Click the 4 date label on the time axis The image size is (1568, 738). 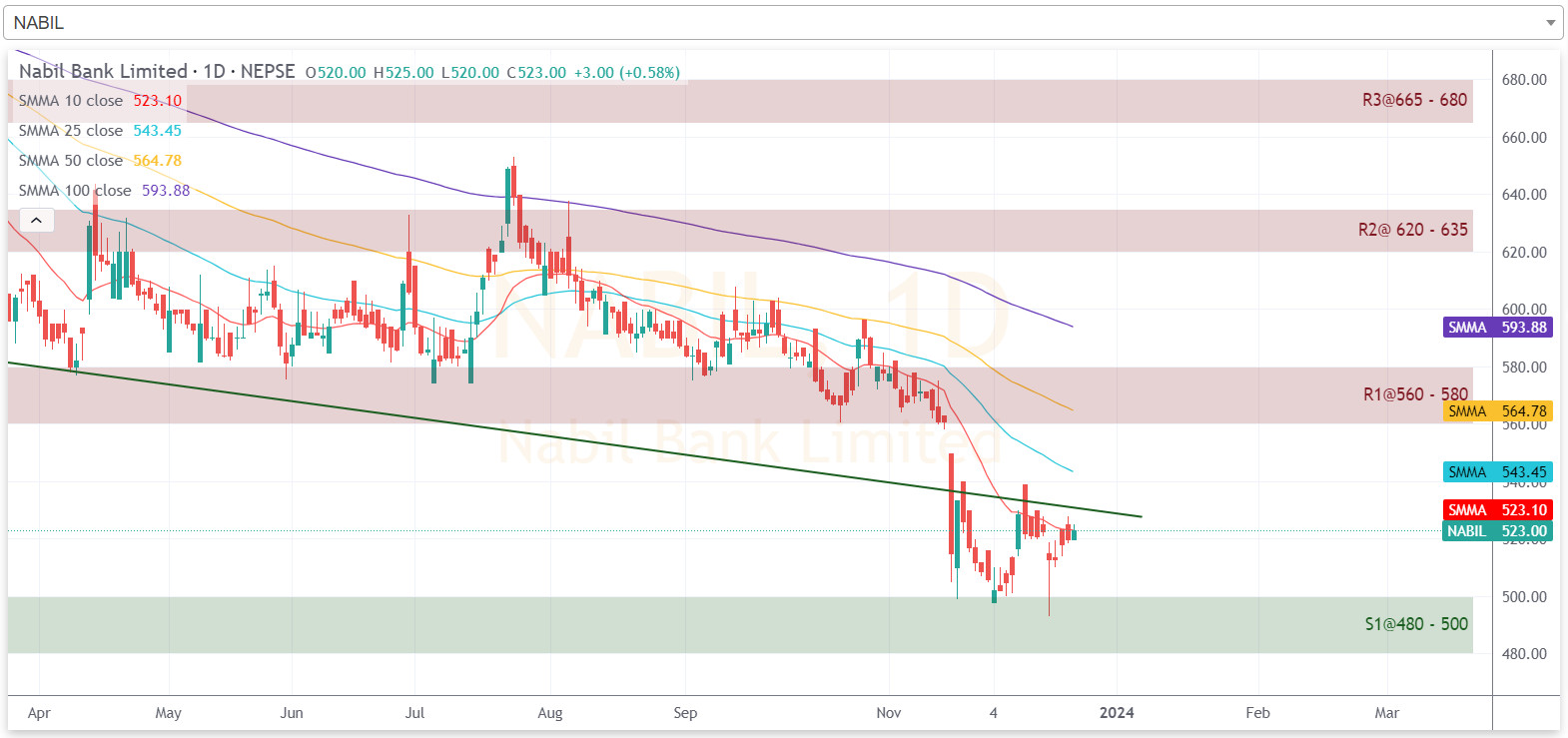(994, 713)
